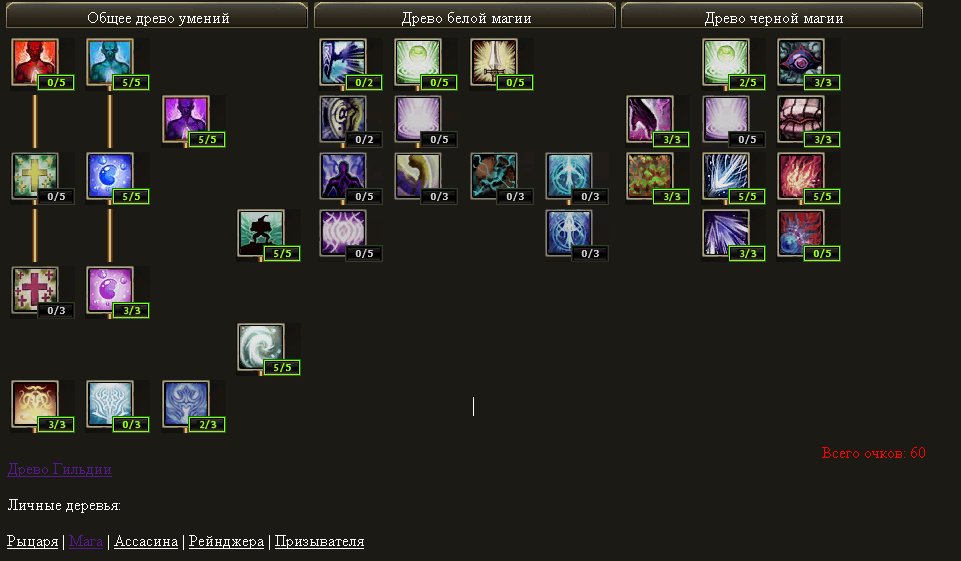Open the Призывателя tree link

coord(319,541)
